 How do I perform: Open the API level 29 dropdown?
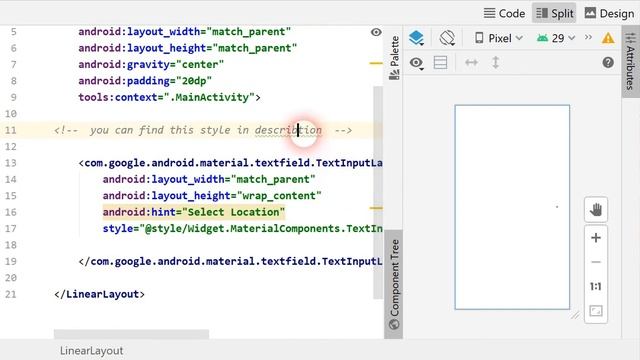click(556, 38)
